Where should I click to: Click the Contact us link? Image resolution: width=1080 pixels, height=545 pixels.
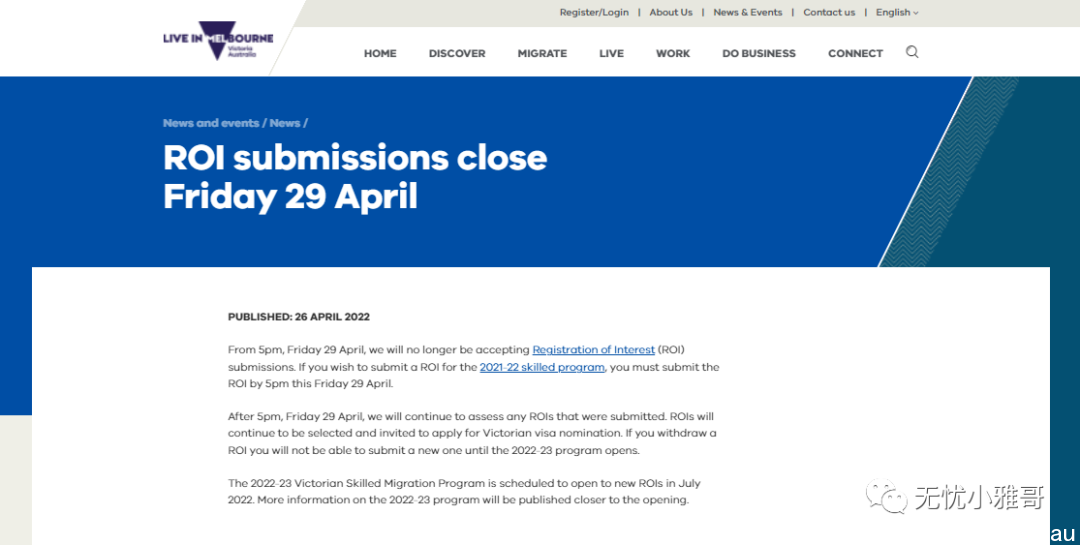click(x=829, y=12)
